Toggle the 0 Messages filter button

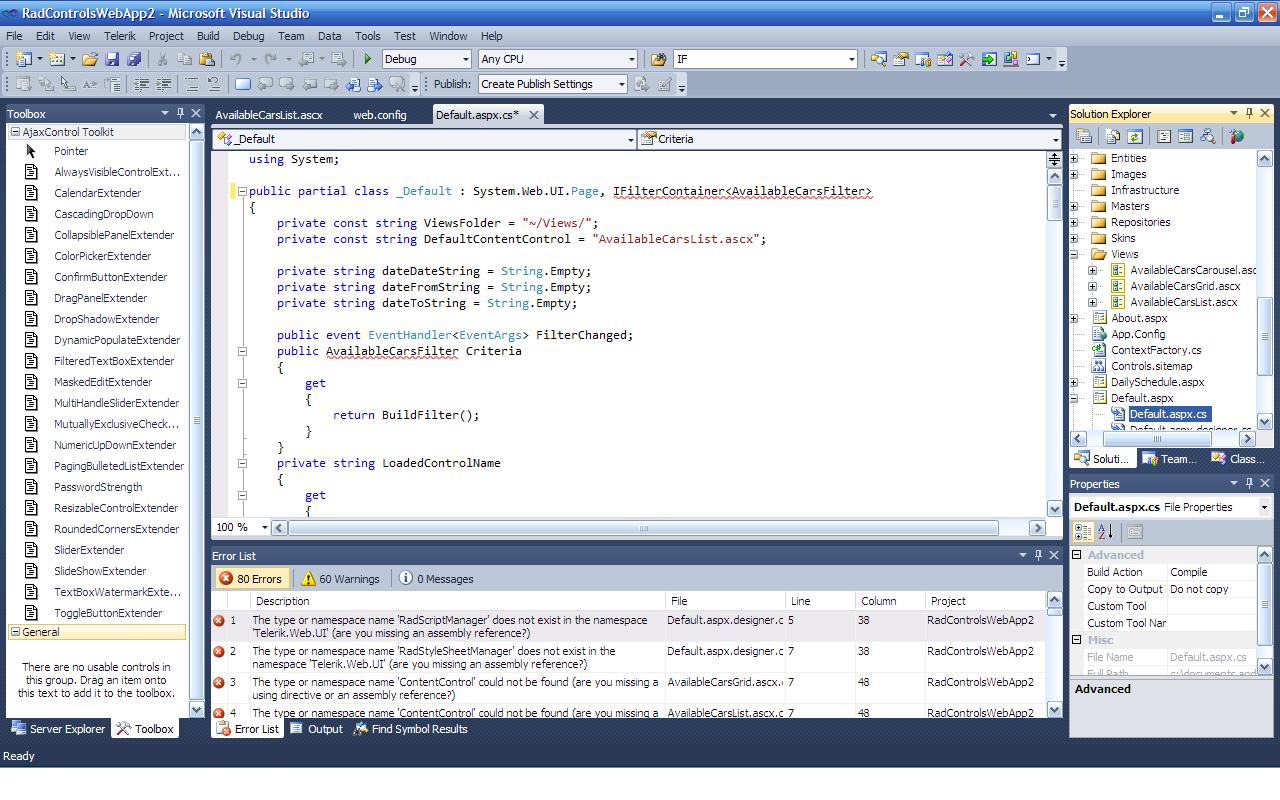436,579
